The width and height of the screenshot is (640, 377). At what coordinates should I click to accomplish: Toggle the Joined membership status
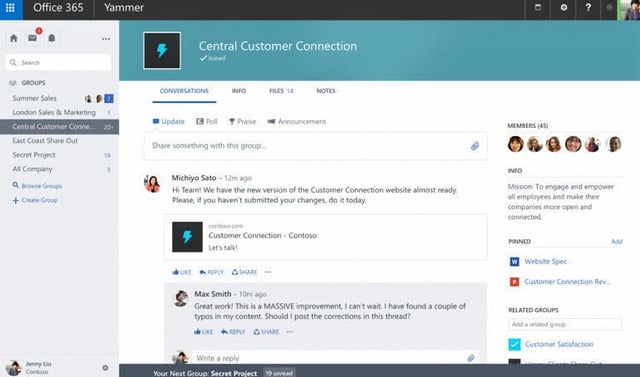tap(213, 58)
